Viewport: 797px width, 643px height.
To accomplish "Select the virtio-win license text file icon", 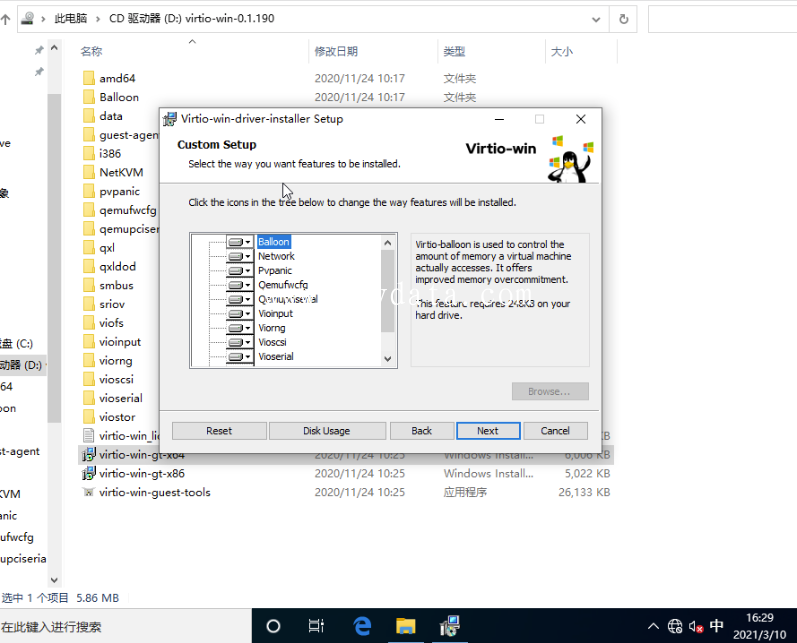I will [x=89, y=436].
